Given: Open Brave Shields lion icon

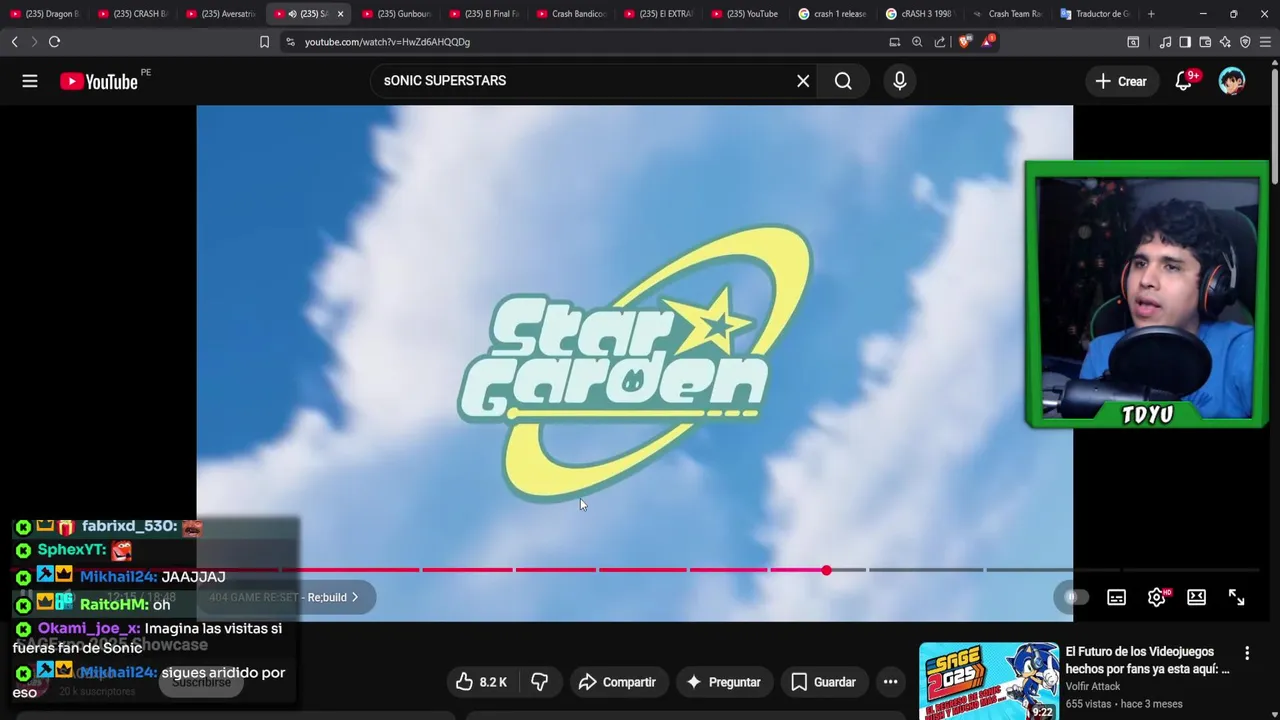Looking at the screenshot, I should tap(965, 42).
